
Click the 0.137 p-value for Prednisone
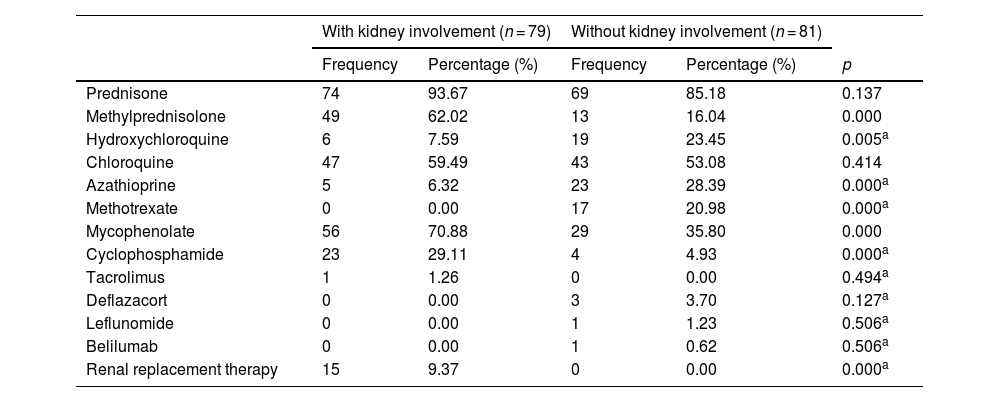pos(862,94)
